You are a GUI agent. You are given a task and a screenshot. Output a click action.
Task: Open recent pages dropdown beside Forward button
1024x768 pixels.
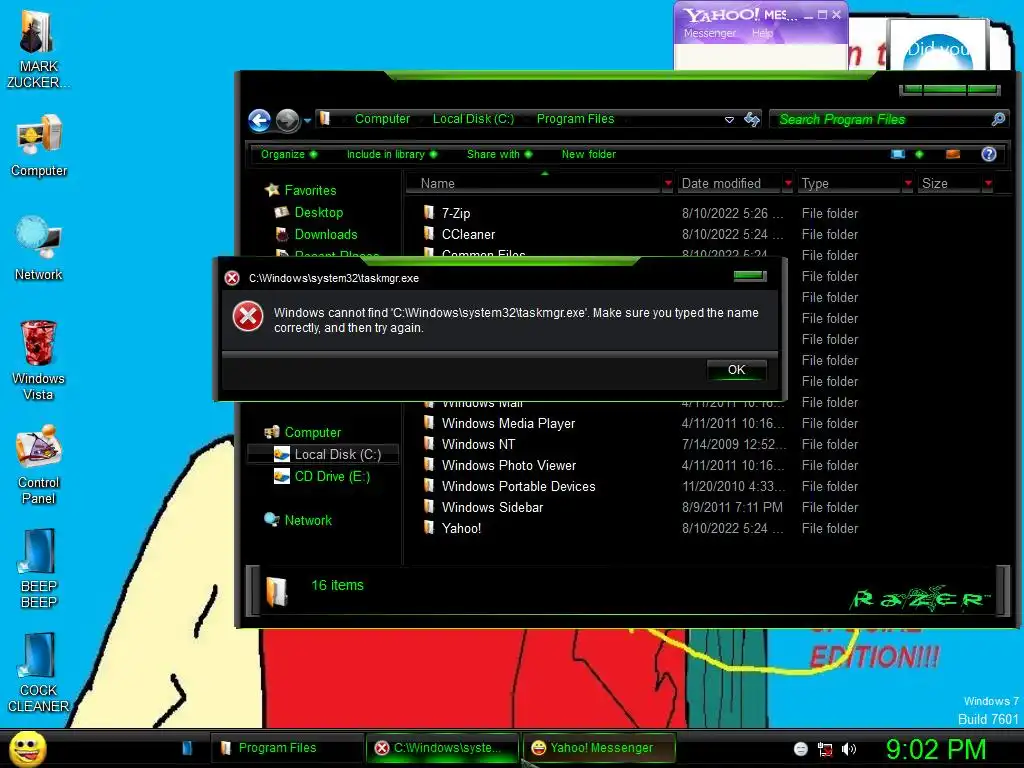307,121
